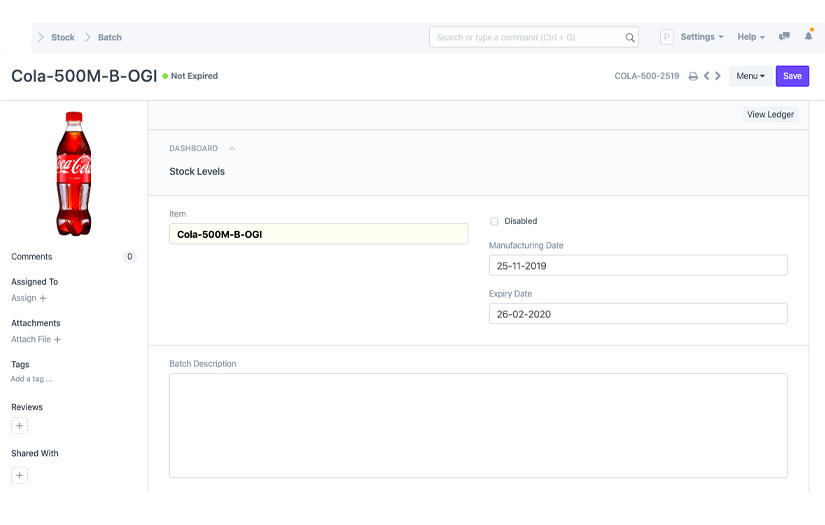Click the Comments count badge
This screenshot has height=525, width=825.
click(x=129, y=257)
